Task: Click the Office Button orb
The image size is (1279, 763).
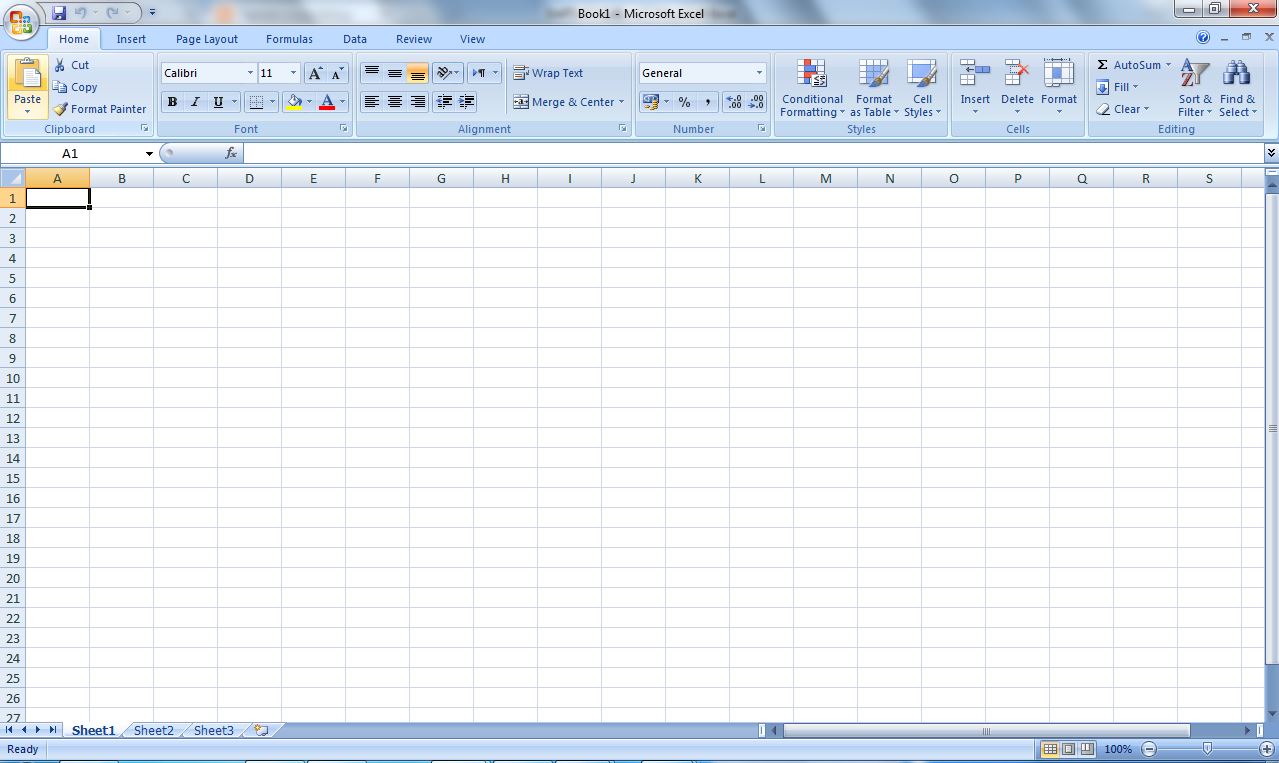Action: tap(21, 20)
